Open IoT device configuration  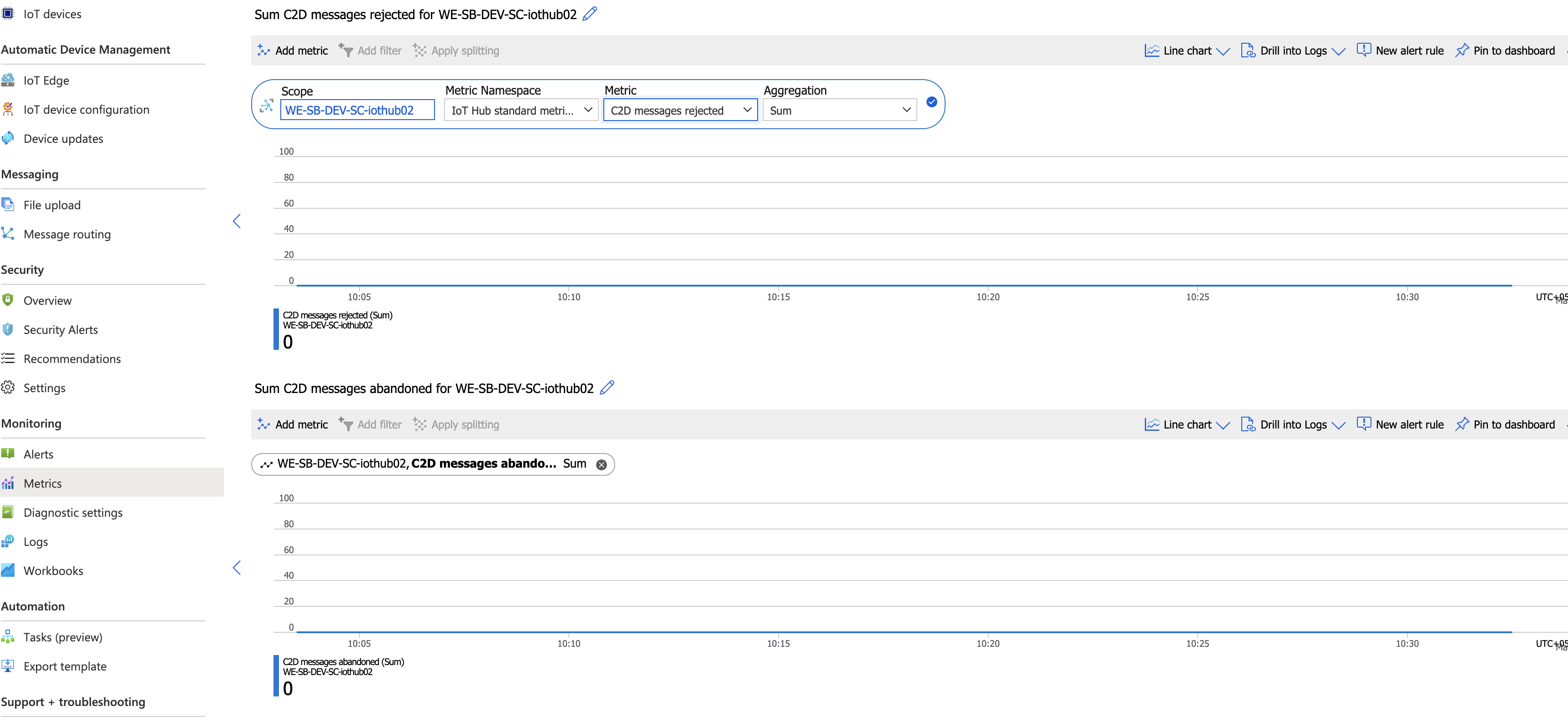coord(86,109)
